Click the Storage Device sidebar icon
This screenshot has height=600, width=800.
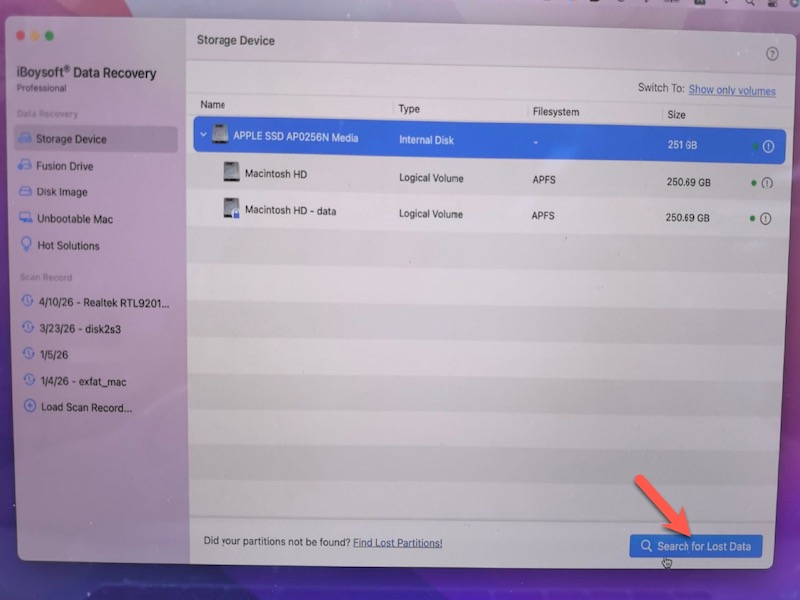click(24, 138)
